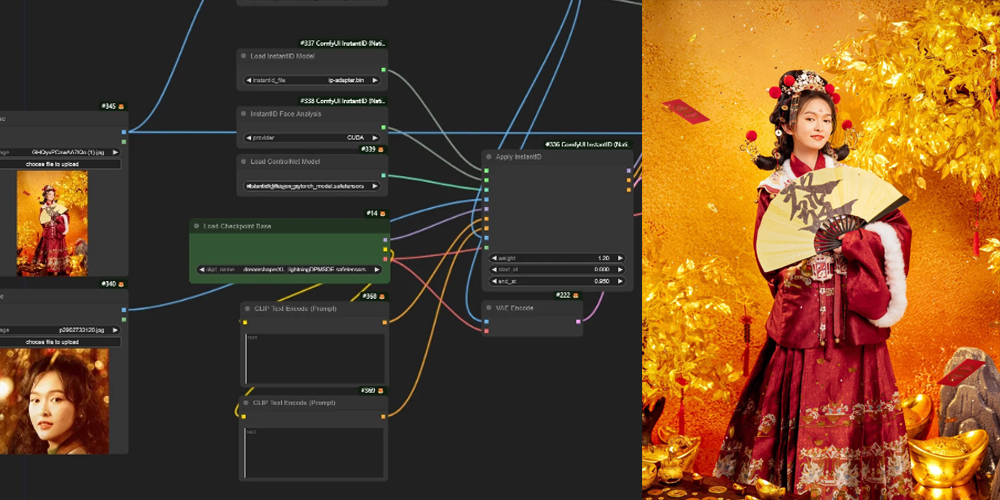Image resolution: width=1000 pixels, height=500 pixels.
Task: Open the instantid_file combo showing ip-adapter.bin
Action: tap(312, 80)
